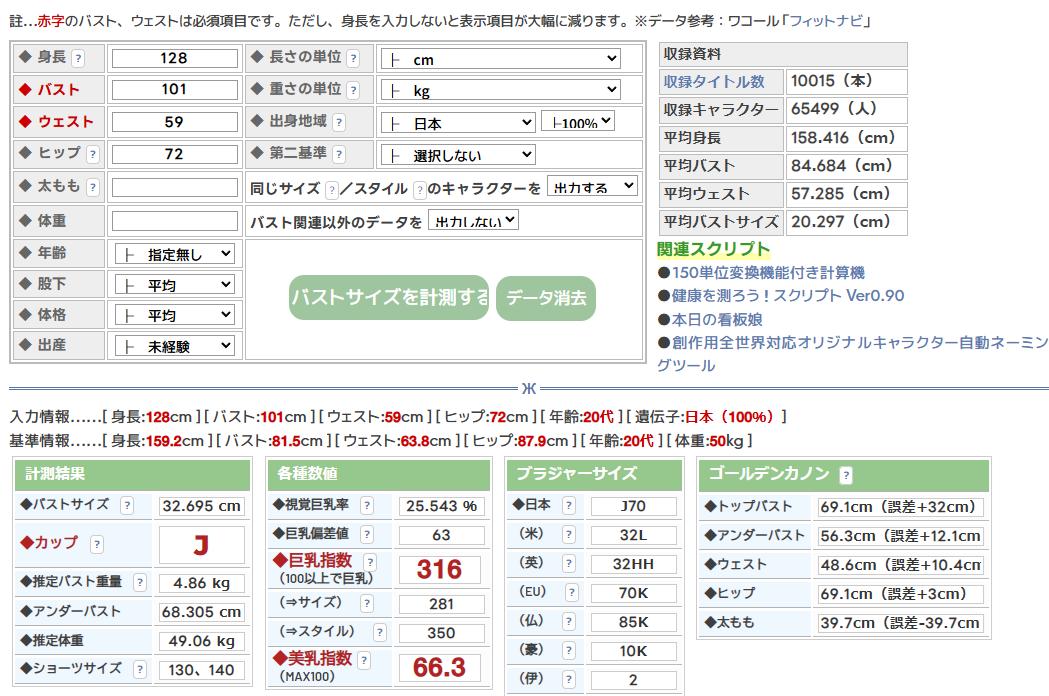Click the help icon beside ゴールデンカノン header
Viewport: 1049px width, 696px height.
coord(846,475)
